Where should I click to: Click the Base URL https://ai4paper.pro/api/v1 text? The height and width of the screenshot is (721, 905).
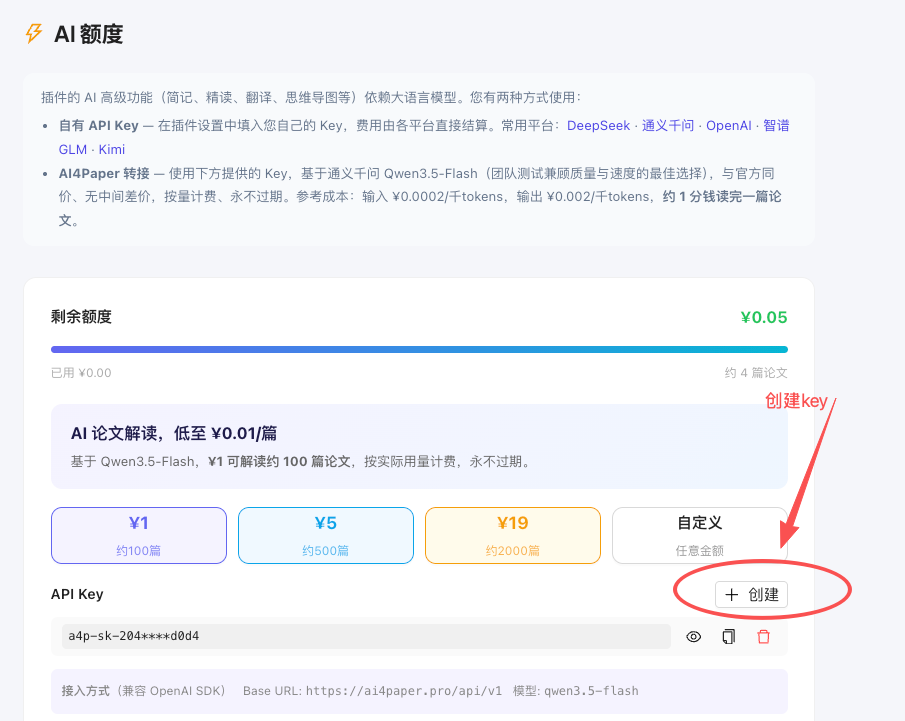(x=372, y=691)
